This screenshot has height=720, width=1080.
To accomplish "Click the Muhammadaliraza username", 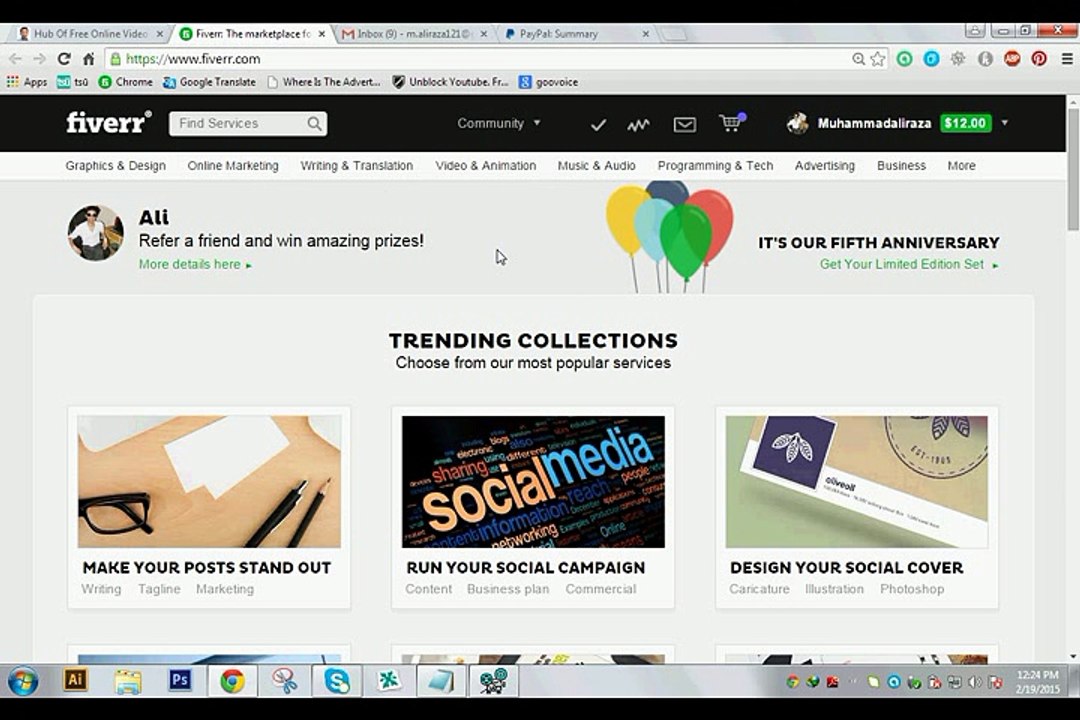I will coord(874,123).
